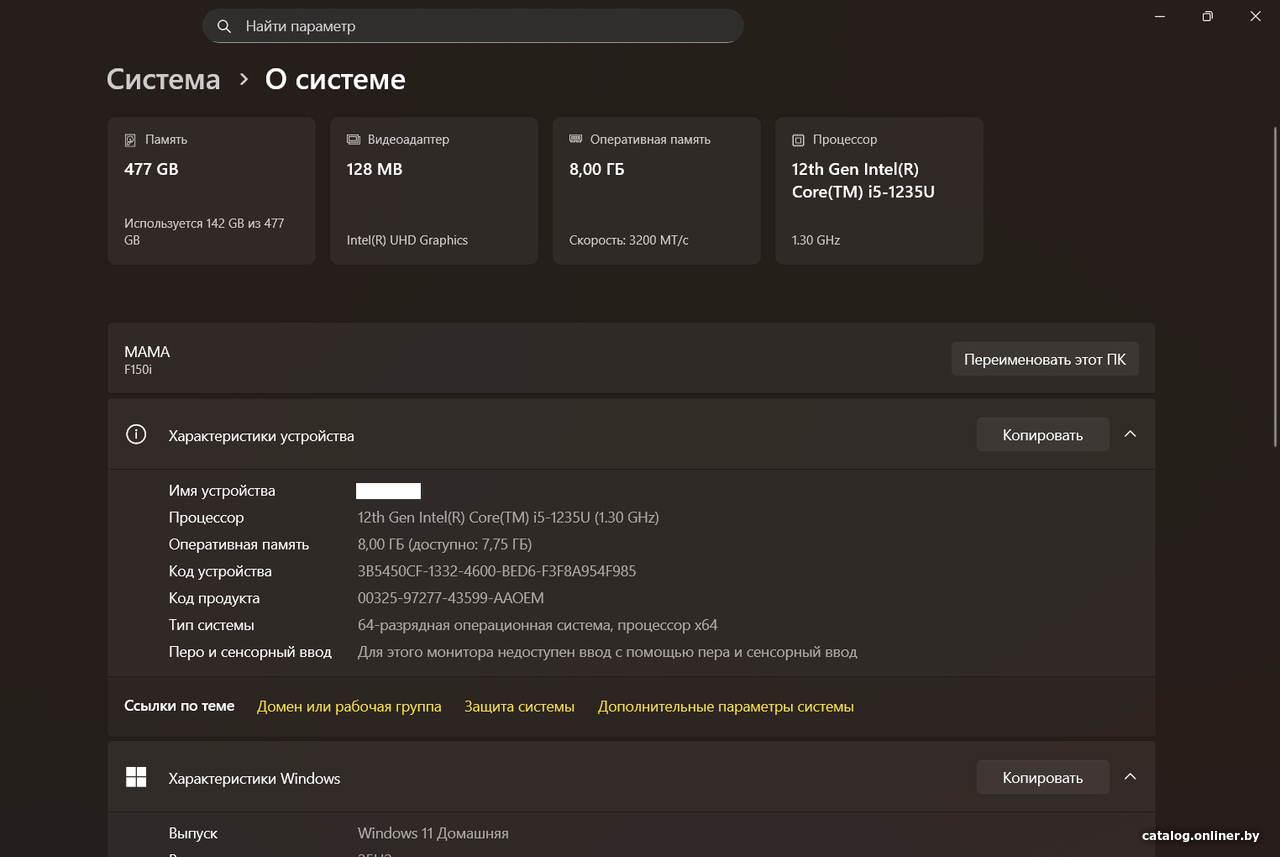The height and width of the screenshot is (857, 1280).
Task: Minimize the Settings window
Action: pos(1160,16)
